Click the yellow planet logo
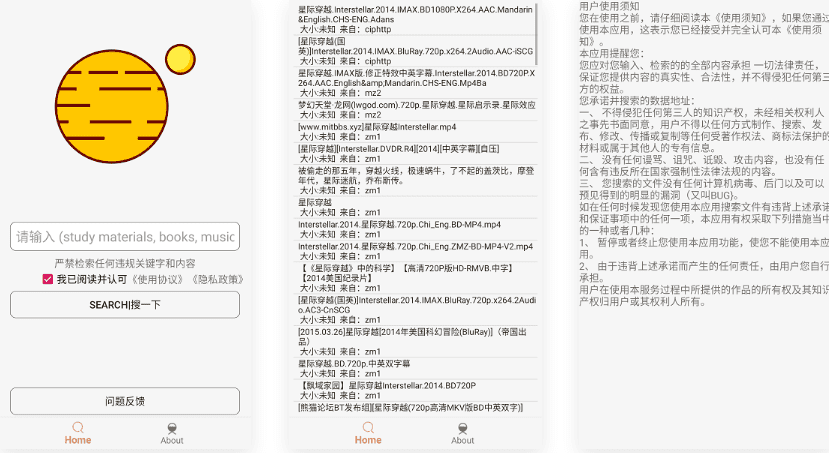This screenshot has width=829, height=453. (x=112, y=106)
